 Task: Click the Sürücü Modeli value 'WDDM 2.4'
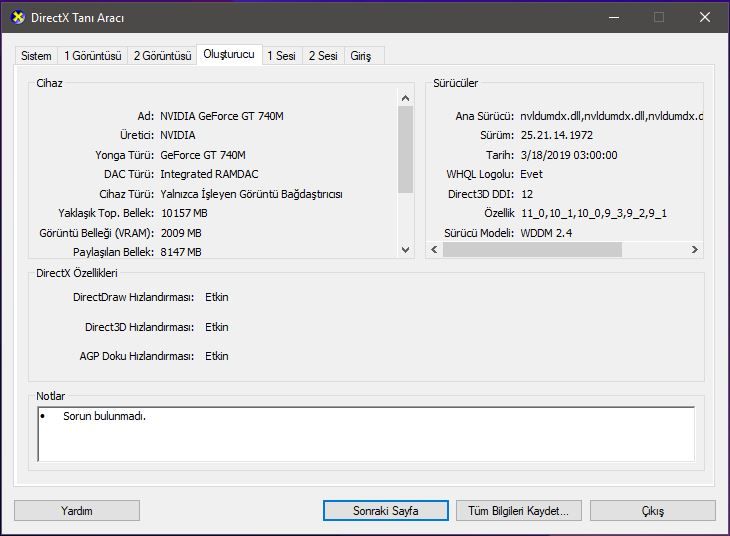[546, 233]
